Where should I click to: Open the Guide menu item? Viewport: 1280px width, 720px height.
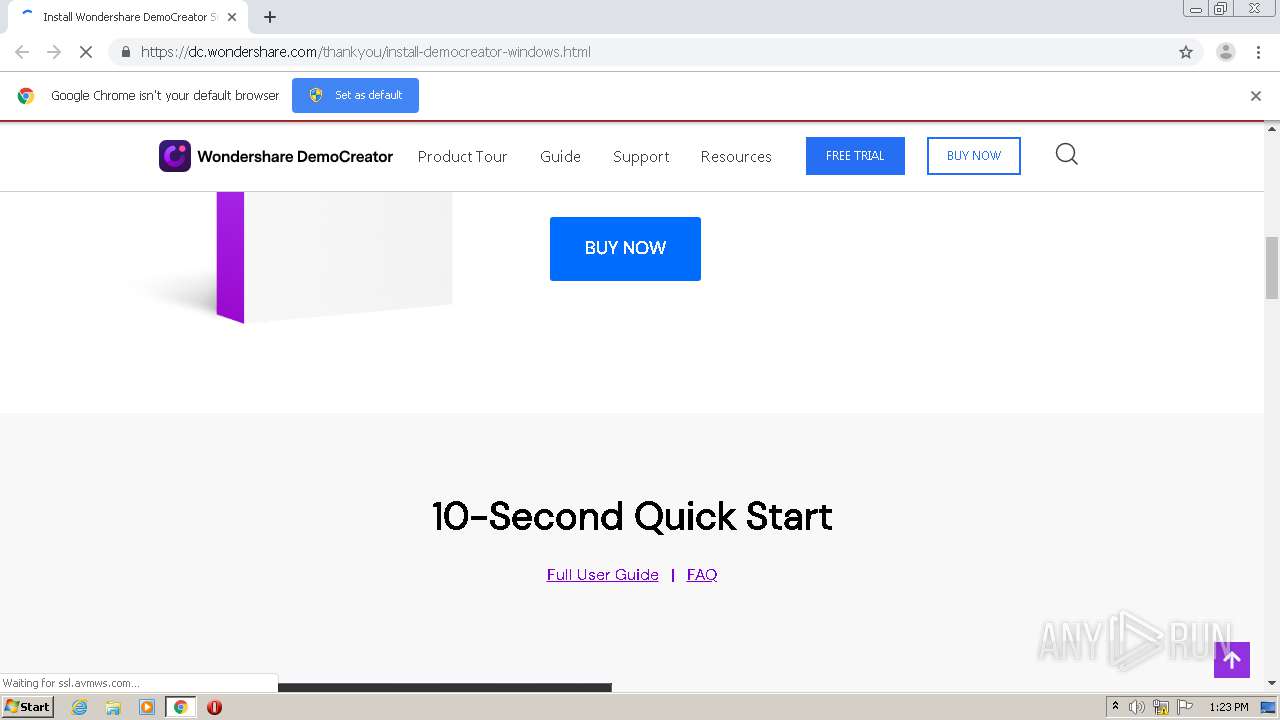pos(560,156)
